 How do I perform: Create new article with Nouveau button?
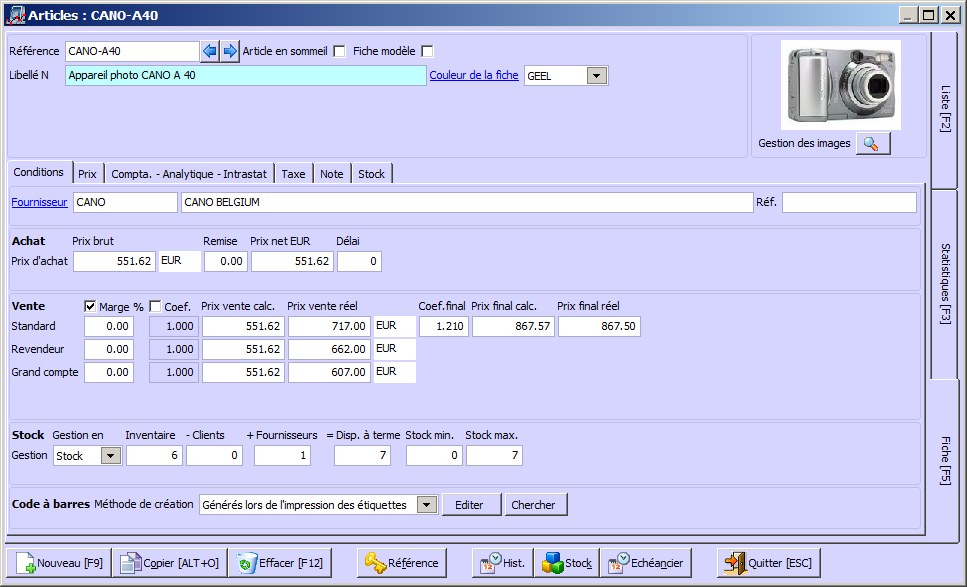[x=59, y=563]
